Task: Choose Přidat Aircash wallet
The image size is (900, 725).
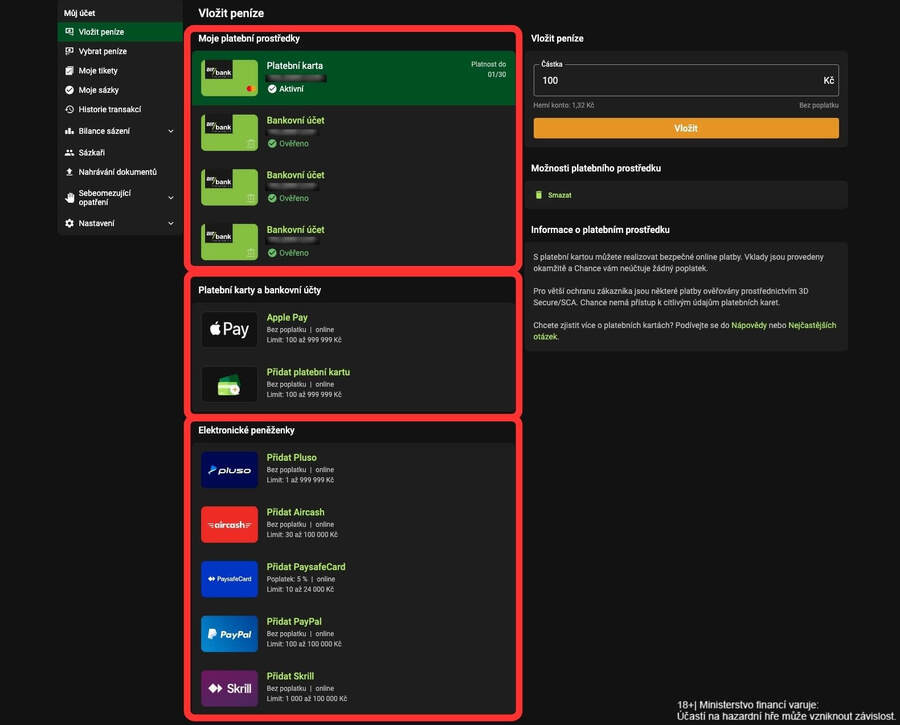Action: click(354, 524)
